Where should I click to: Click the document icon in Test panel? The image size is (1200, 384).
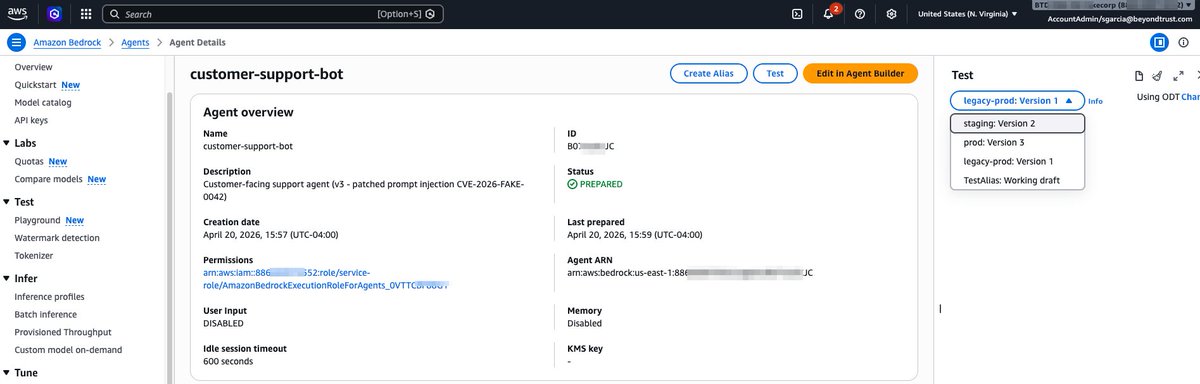[x=1138, y=75]
